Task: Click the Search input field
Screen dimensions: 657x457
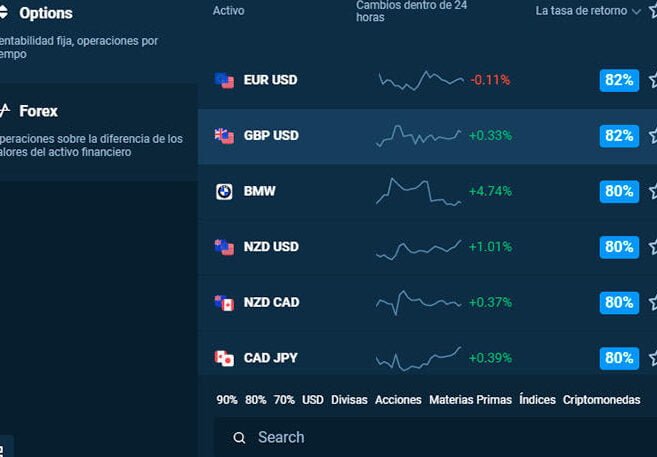Action: point(440,437)
